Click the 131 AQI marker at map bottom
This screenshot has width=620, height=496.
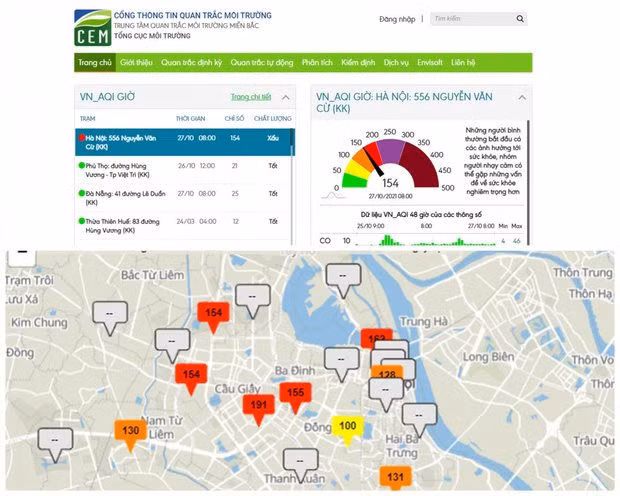[396, 476]
